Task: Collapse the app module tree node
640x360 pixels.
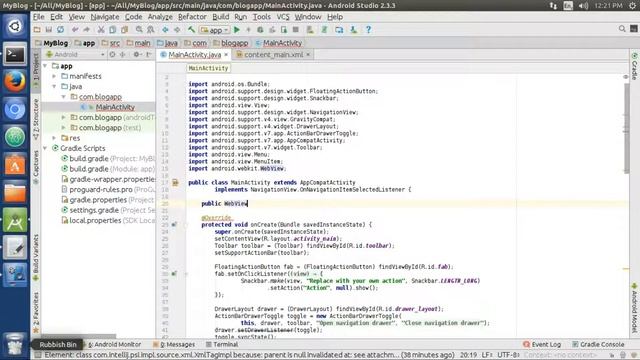Action: [x=45, y=66]
